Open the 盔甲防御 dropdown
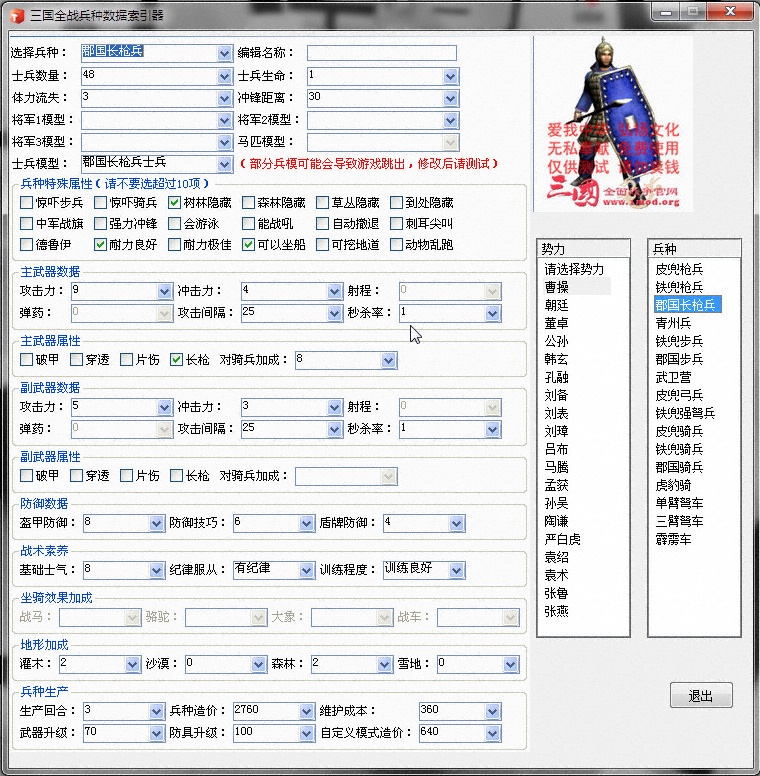 pos(156,523)
